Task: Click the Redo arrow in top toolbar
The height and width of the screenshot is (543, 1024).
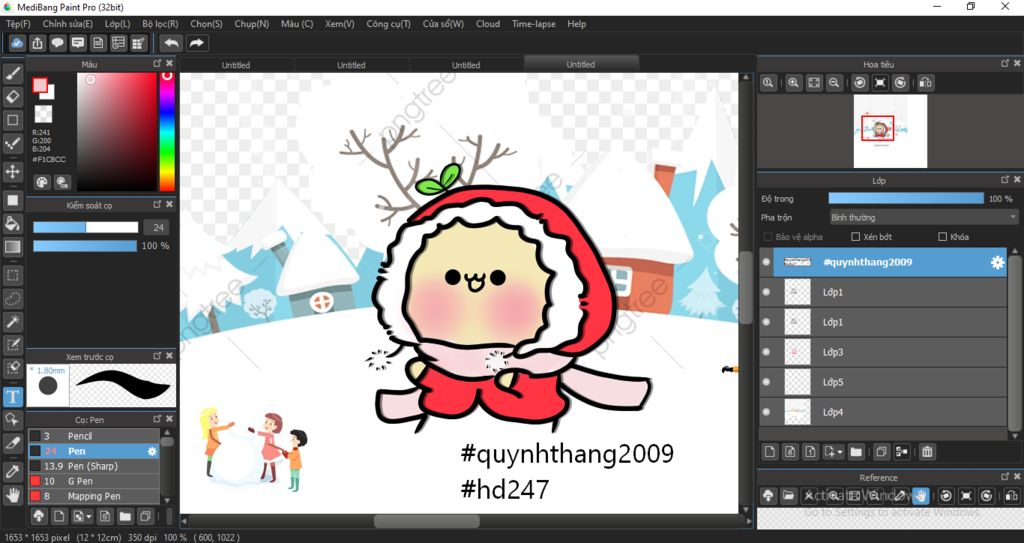Action: click(196, 43)
